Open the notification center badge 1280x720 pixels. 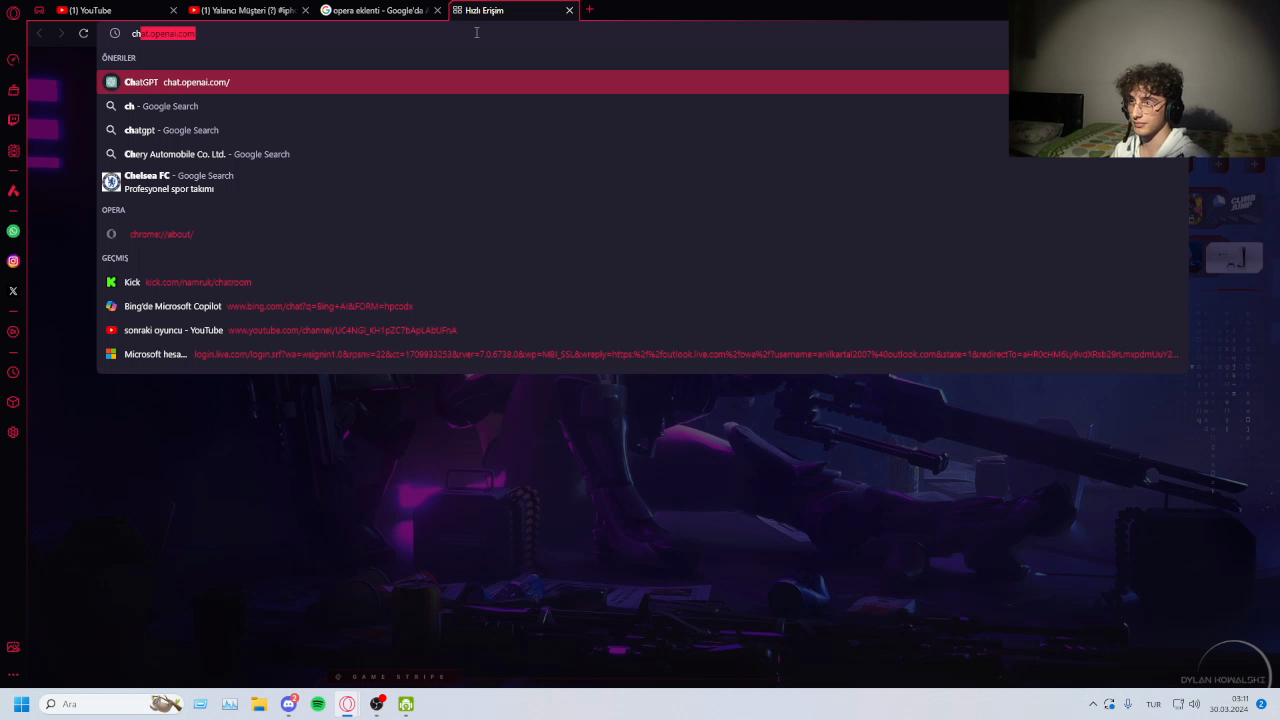[1261, 704]
